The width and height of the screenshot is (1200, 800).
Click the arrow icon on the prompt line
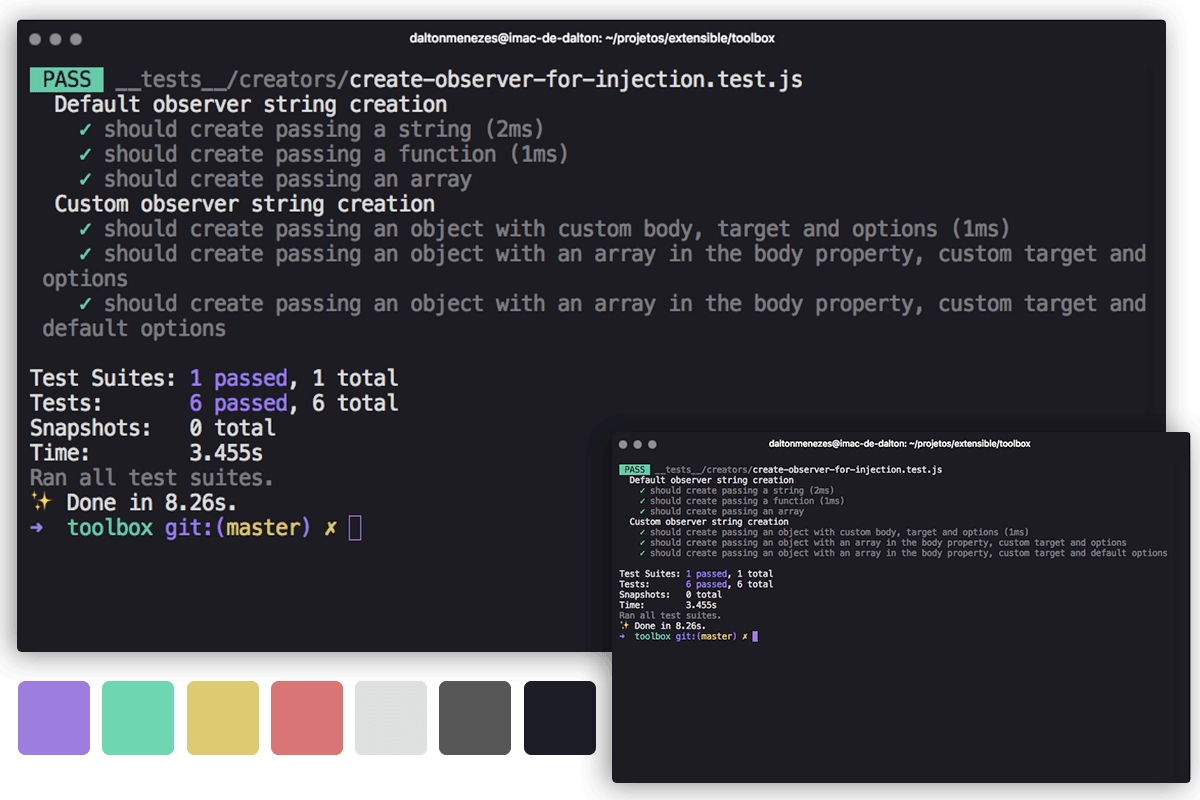coord(35,527)
